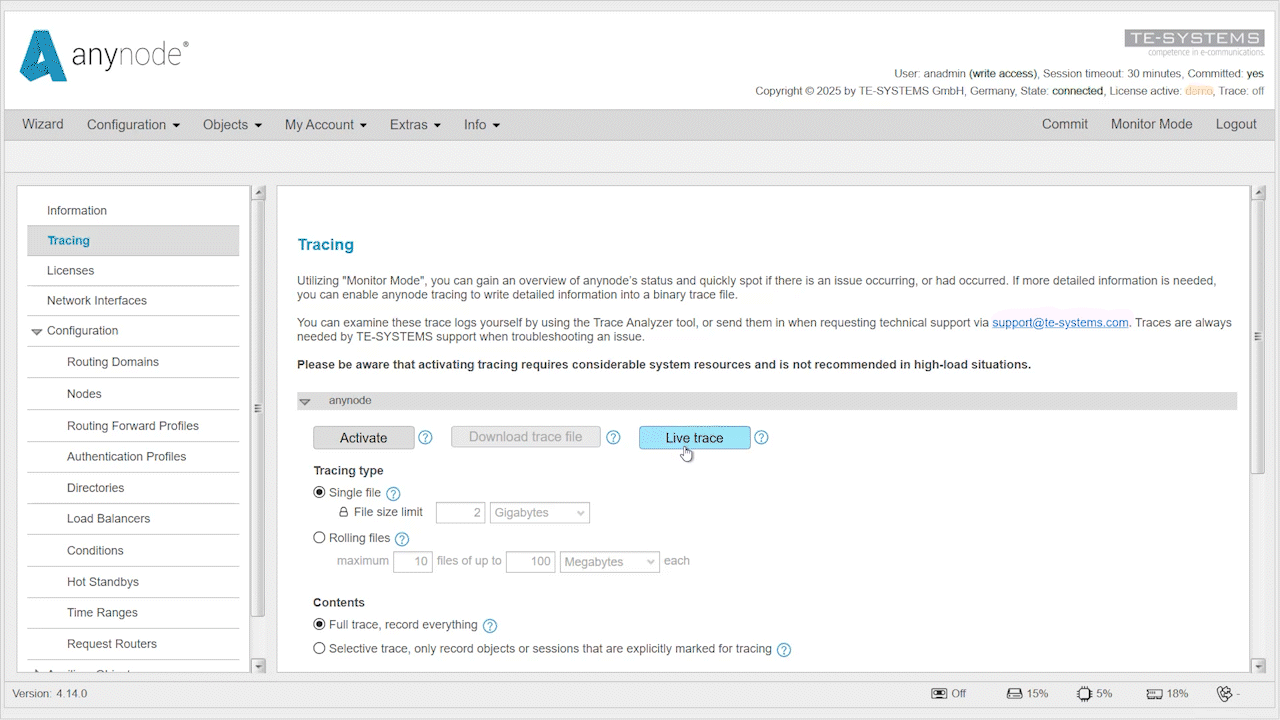Viewport: 1280px width, 720px height.
Task: Click the call activity icon in status bar
Action: (1224, 693)
